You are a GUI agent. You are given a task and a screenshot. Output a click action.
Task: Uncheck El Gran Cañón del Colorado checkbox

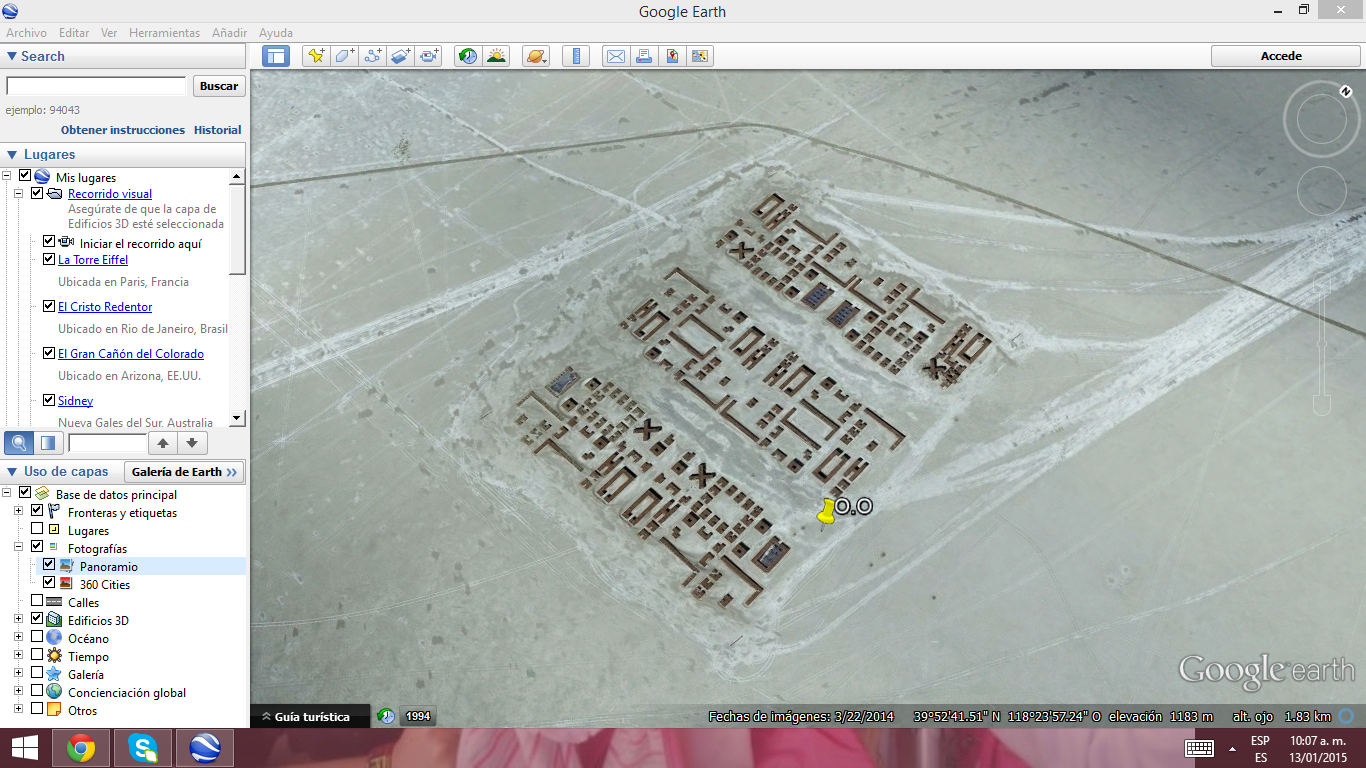click(49, 353)
